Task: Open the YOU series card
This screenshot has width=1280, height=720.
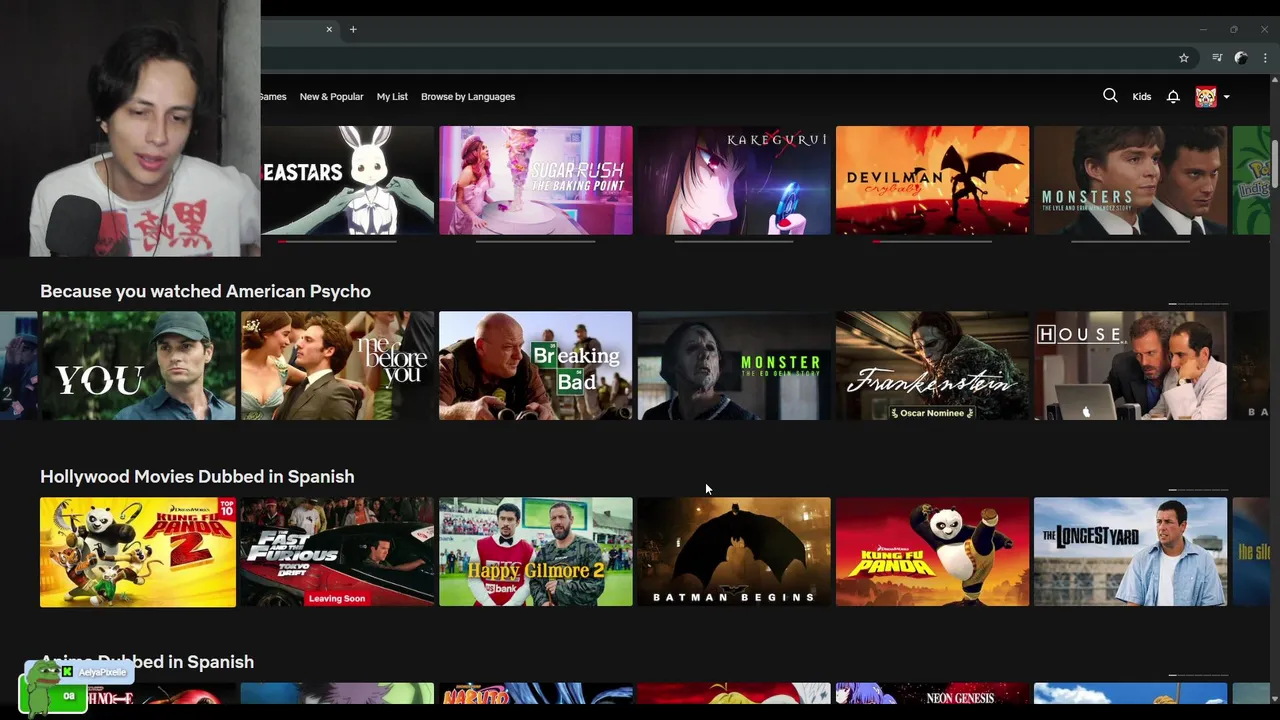Action: [138, 366]
